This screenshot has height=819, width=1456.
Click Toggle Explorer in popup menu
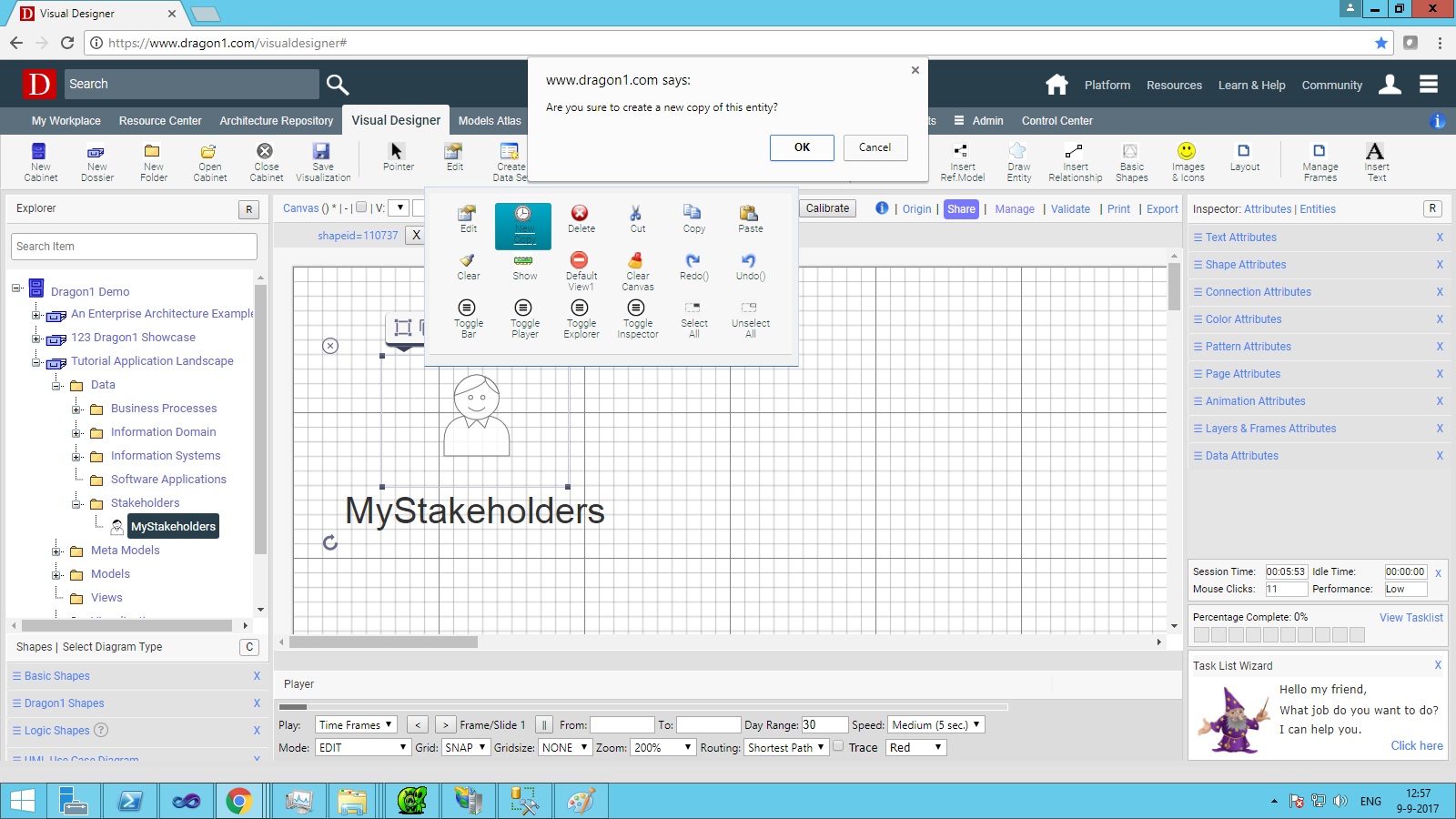pyautogui.click(x=581, y=318)
